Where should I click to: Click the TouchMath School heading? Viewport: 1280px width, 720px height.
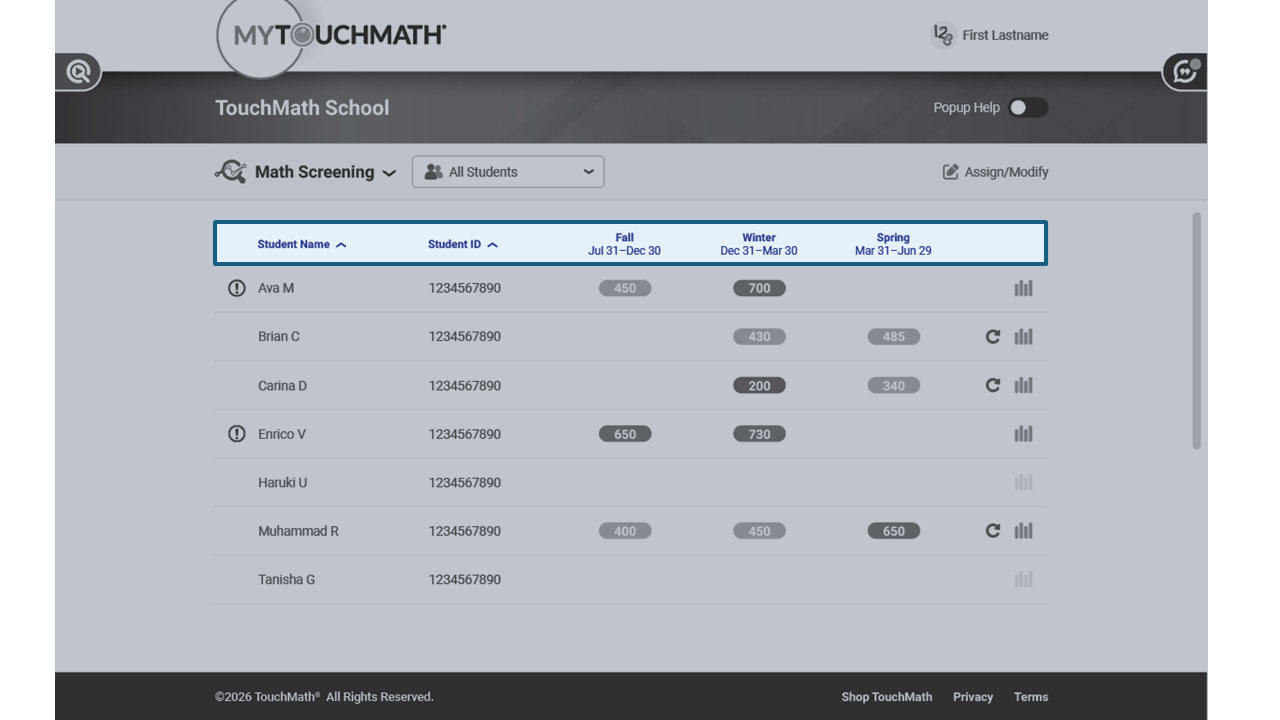(x=302, y=108)
